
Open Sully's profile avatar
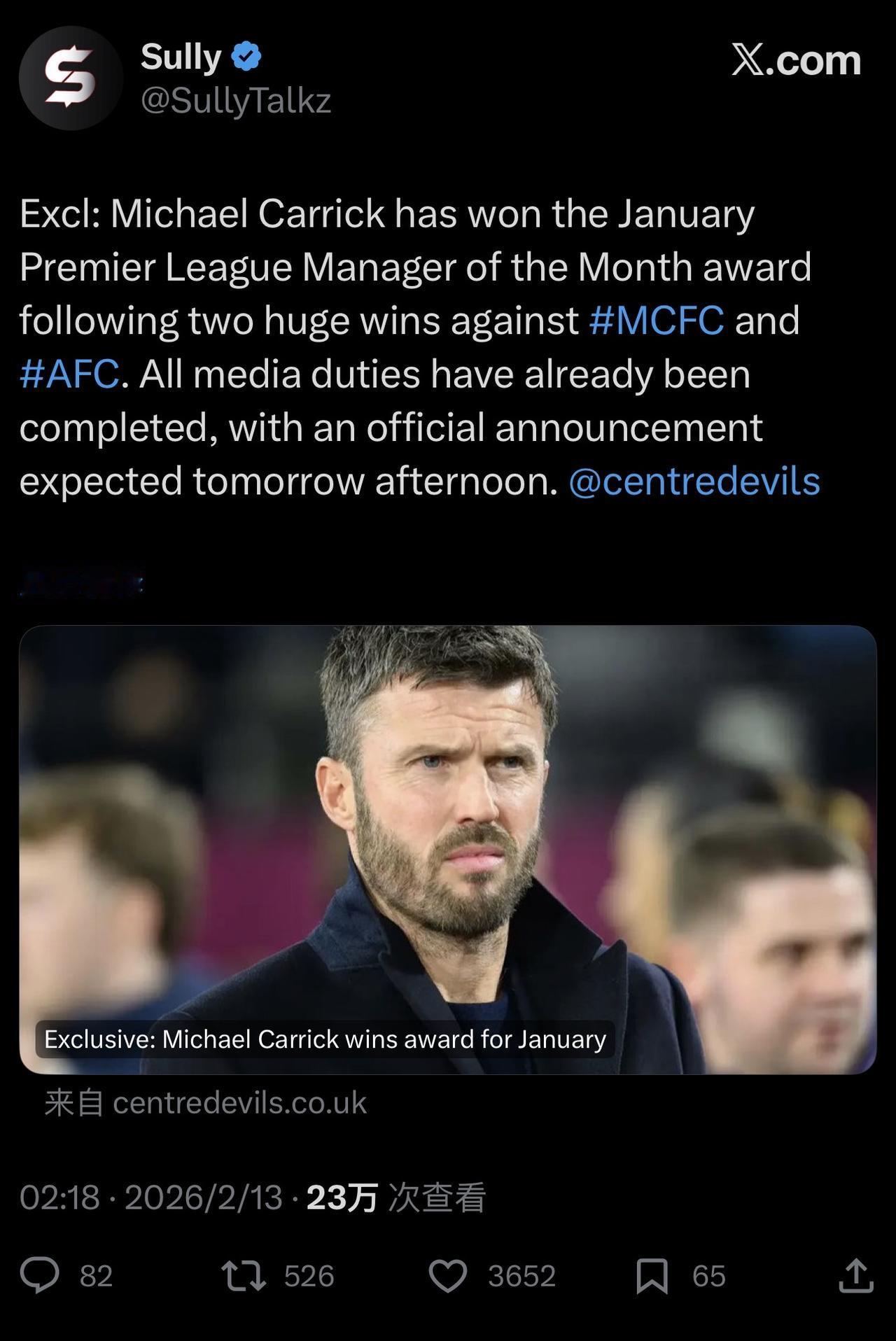point(71,78)
